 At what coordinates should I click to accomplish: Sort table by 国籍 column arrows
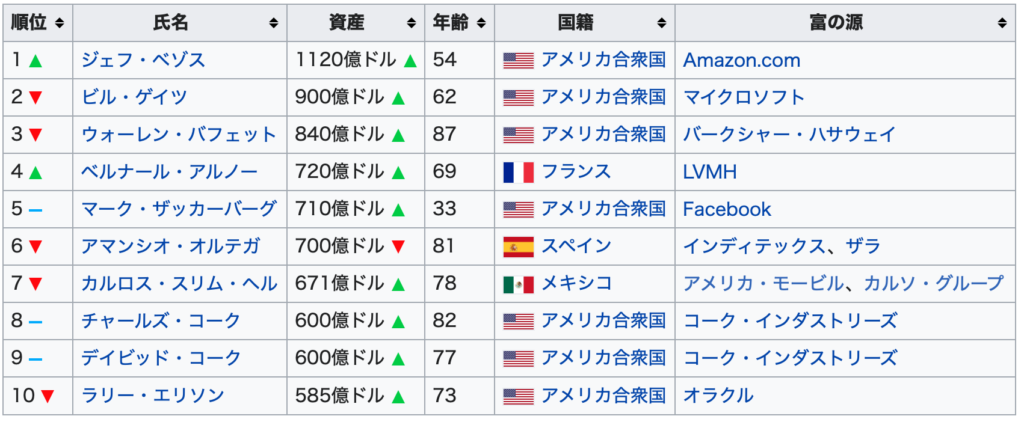click(662, 24)
